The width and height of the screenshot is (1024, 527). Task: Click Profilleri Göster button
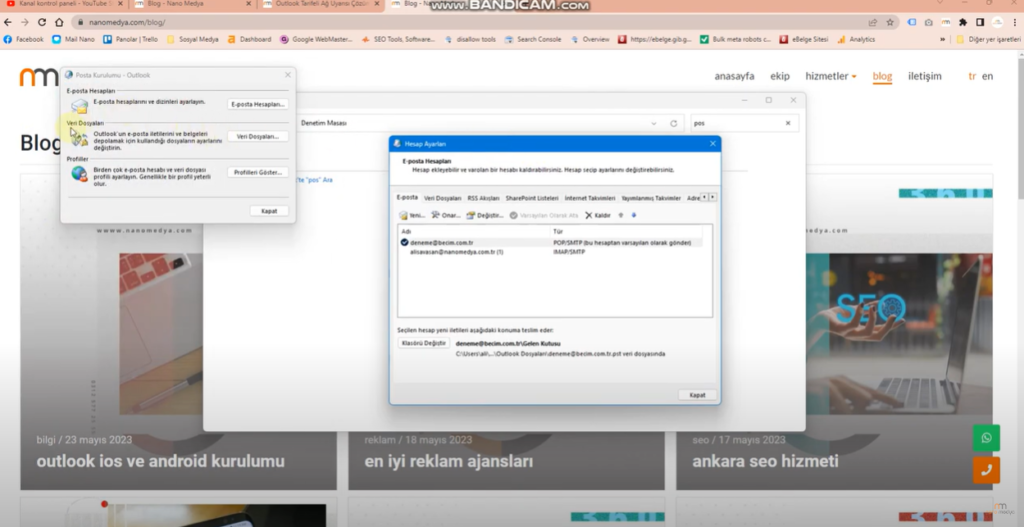(x=258, y=172)
